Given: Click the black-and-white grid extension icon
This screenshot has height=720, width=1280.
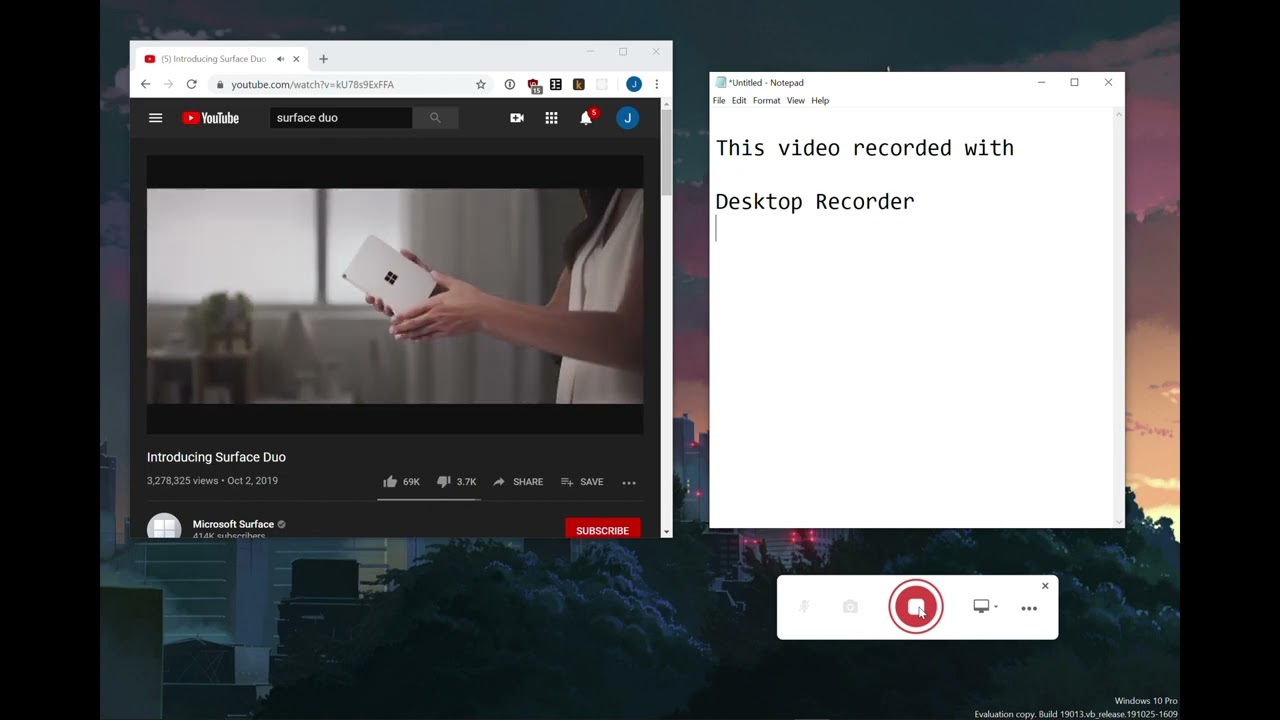Looking at the screenshot, I should click(556, 85).
